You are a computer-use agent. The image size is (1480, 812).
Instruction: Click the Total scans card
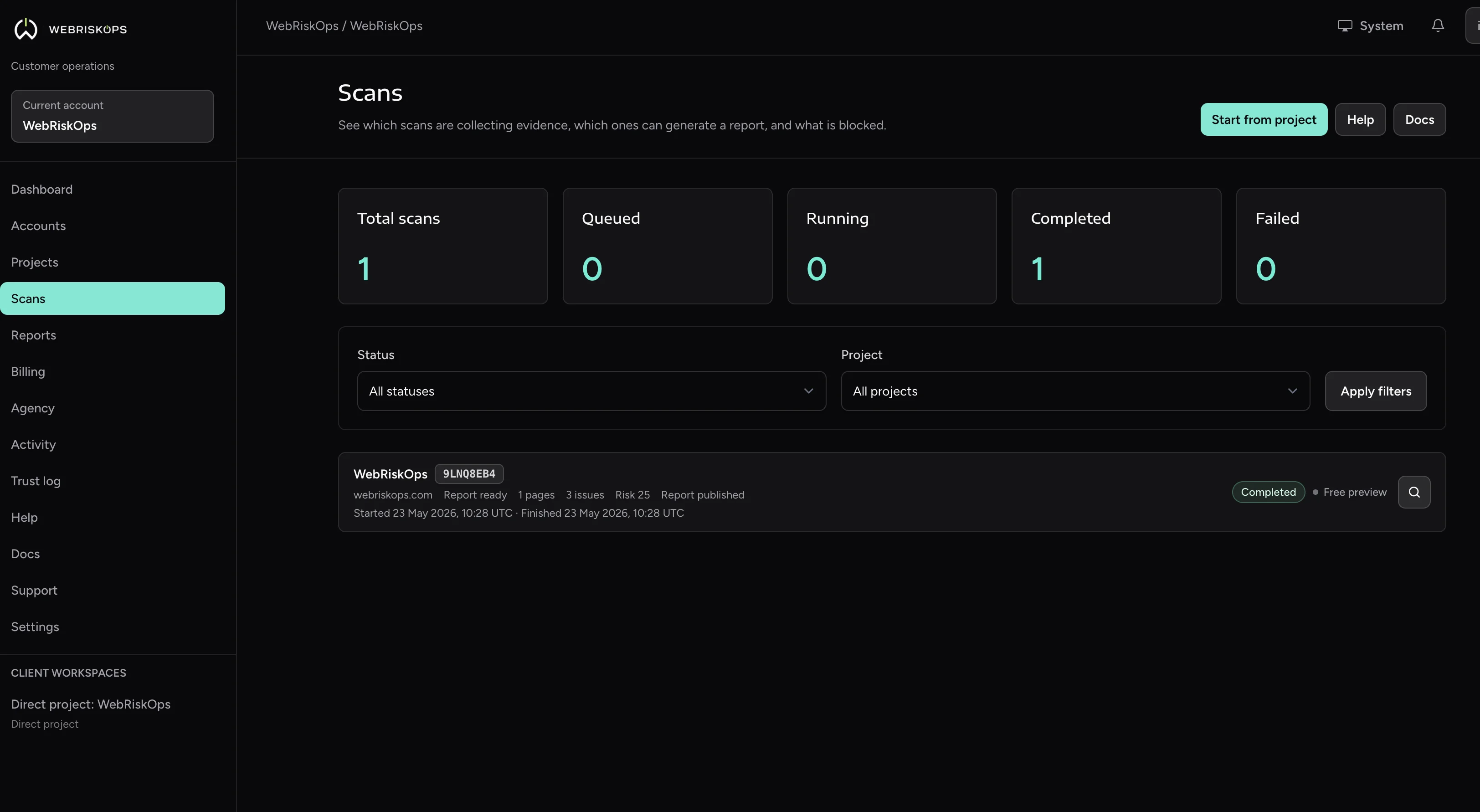tap(442, 246)
